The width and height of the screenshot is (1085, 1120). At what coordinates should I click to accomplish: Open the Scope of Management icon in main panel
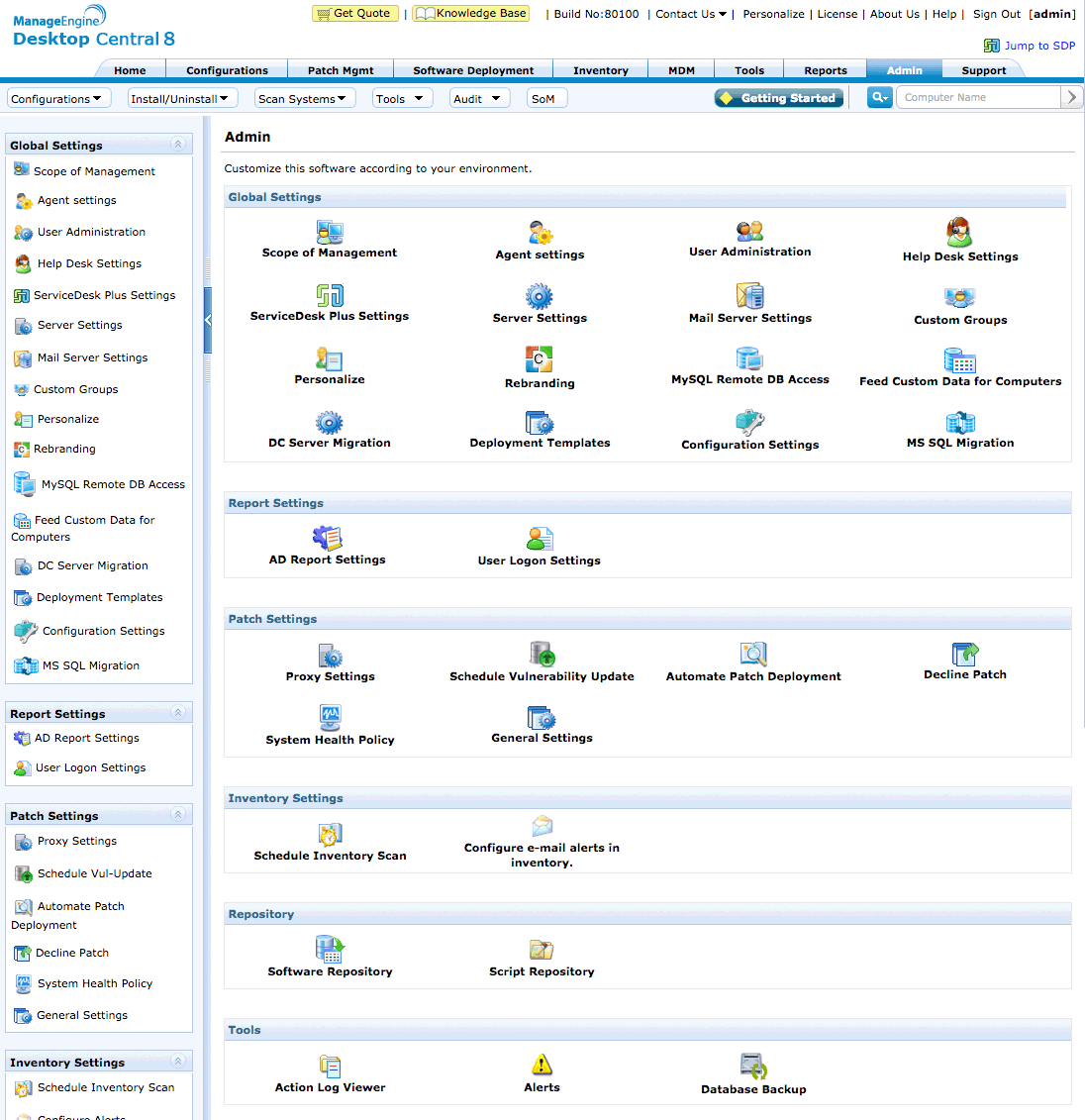pyautogui.click(x=330, y=232)
